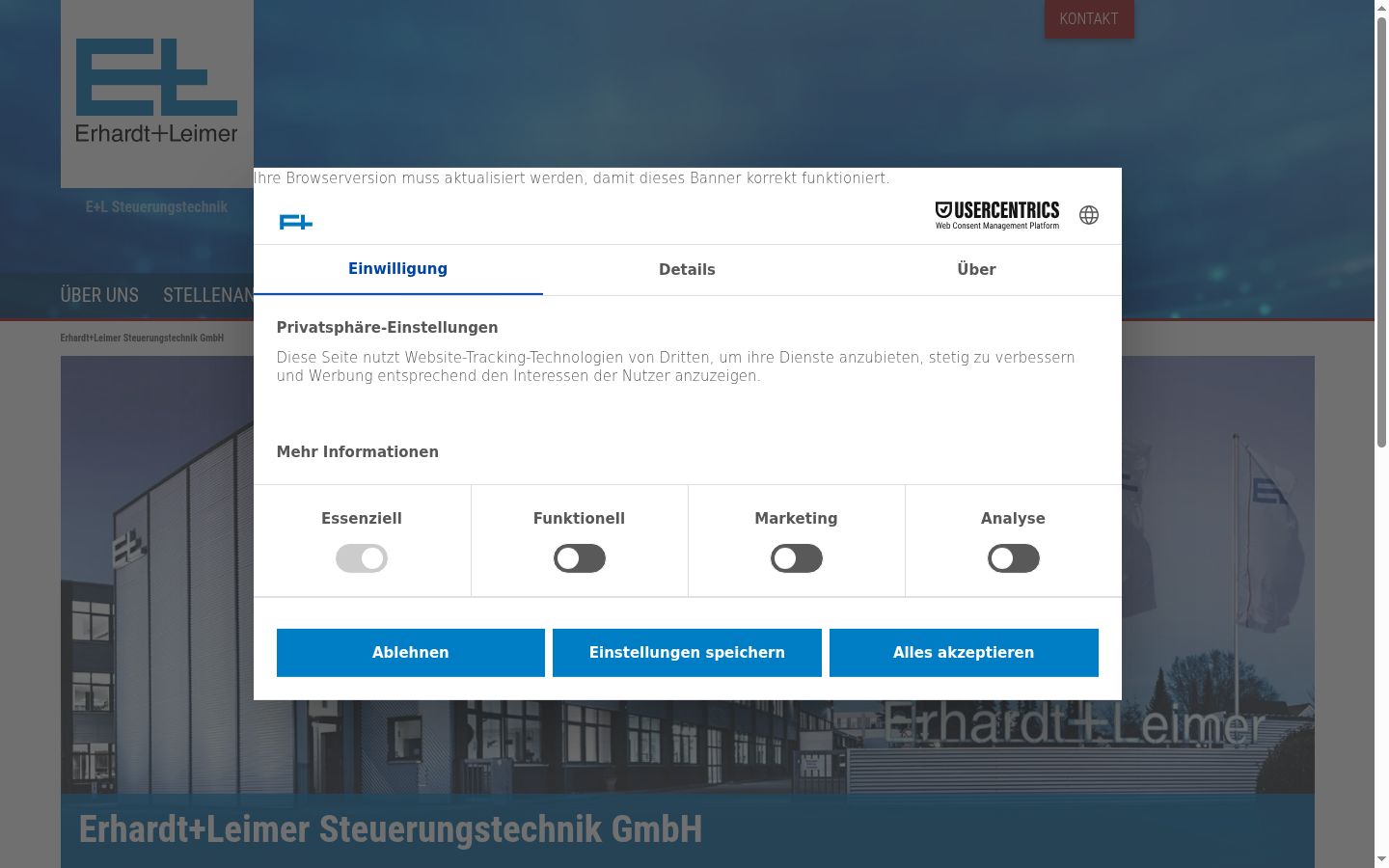Open the Details tab
Viewport: 1389px width, 868px height.
coord(688,269)
